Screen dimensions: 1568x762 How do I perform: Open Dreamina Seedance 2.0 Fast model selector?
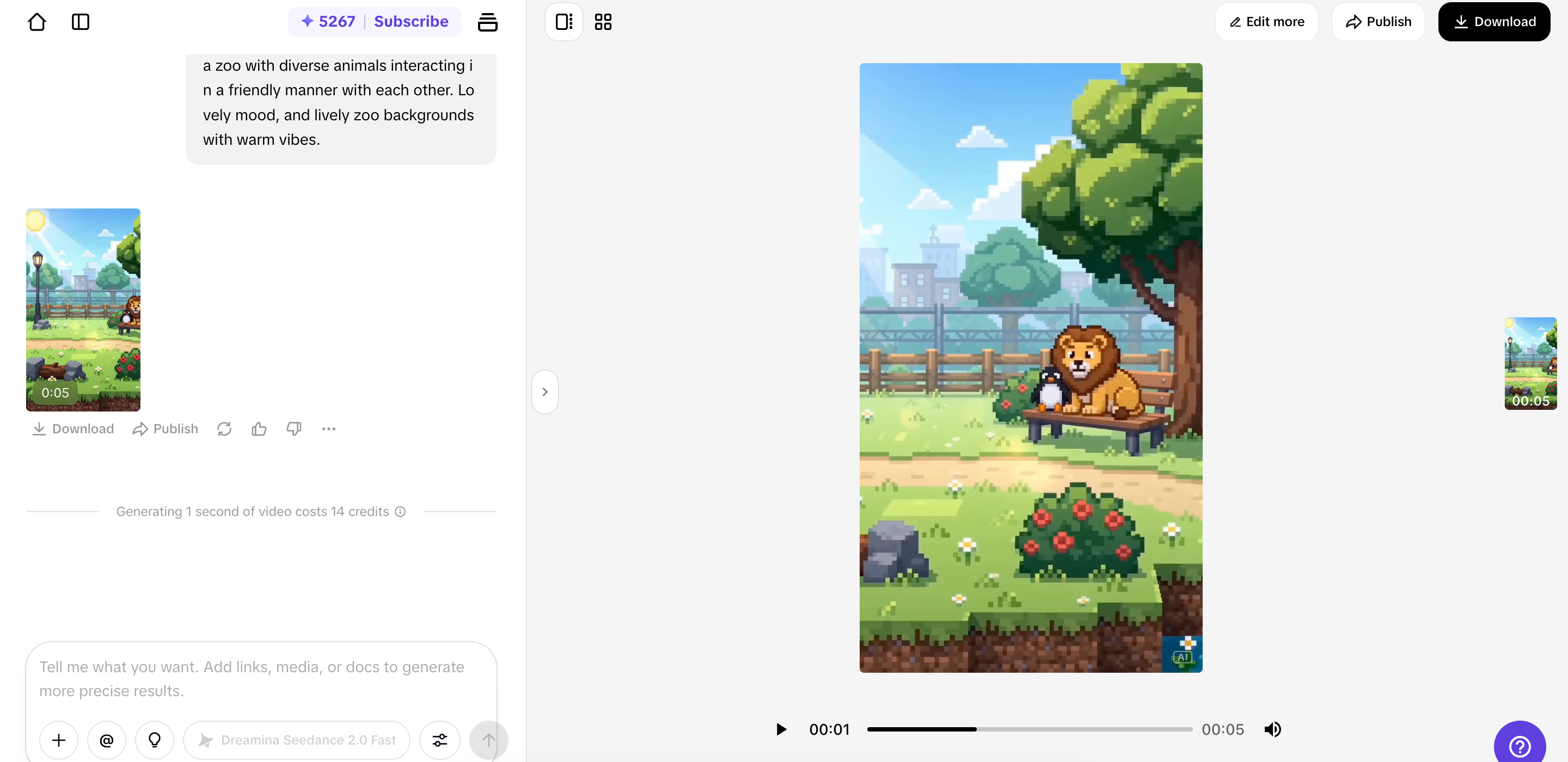point(297,740)
